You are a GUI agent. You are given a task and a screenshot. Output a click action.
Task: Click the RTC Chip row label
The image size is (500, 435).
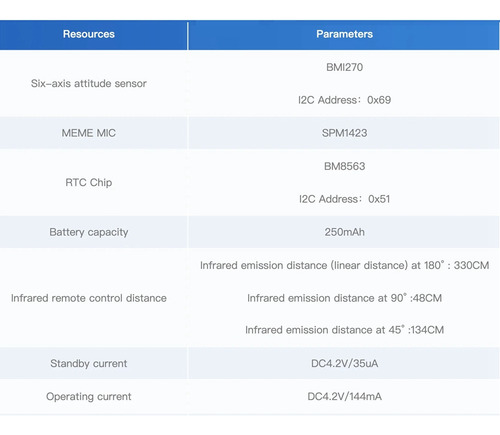[x=89, y=183]
